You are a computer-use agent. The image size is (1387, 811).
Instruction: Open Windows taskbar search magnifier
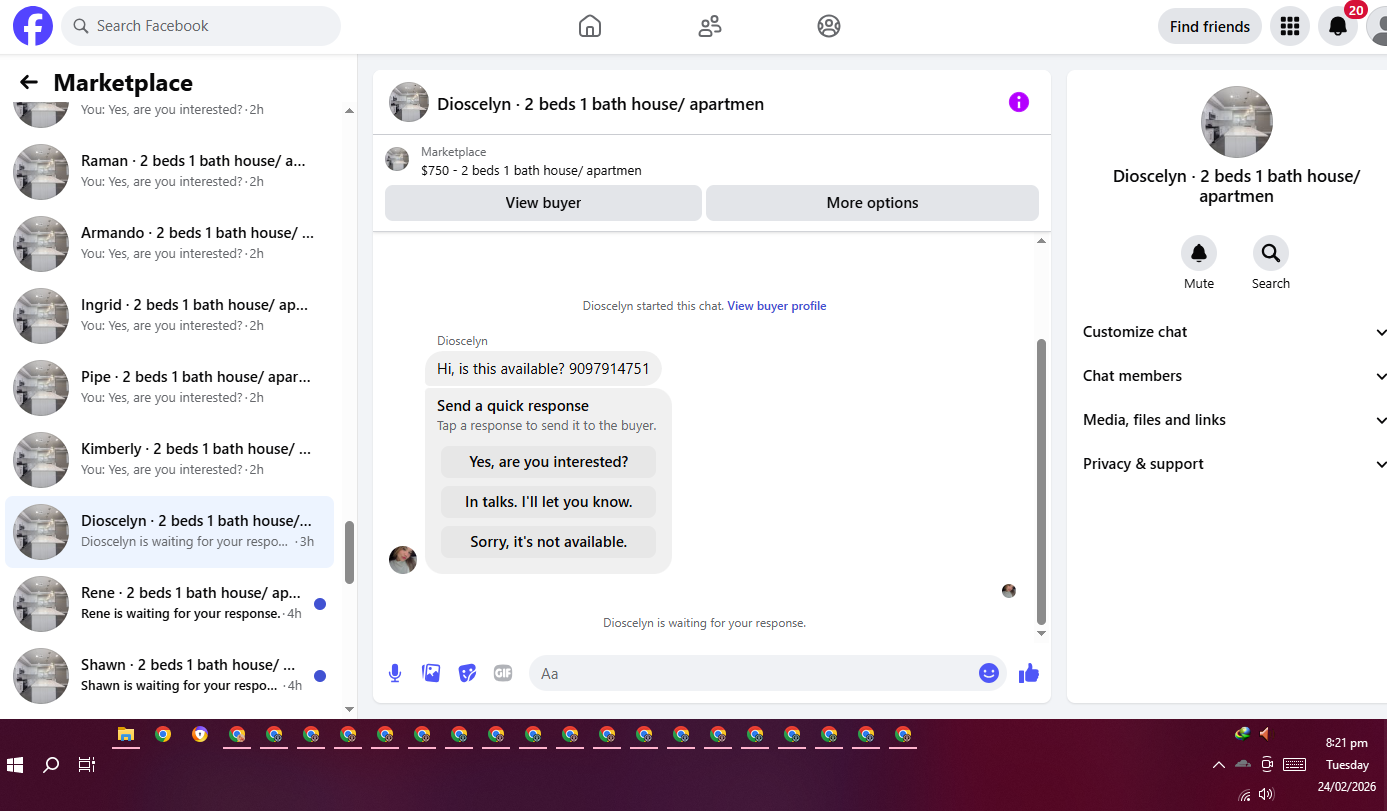[x=51, y=765]
